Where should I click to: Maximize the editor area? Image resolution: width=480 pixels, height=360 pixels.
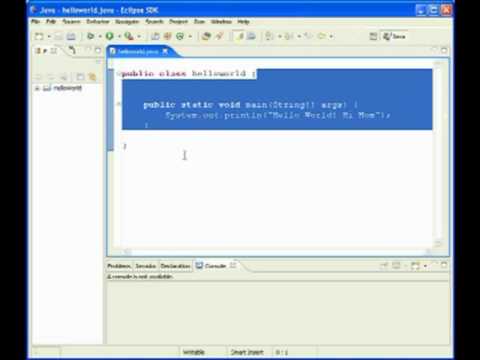[x=444, y=50]
